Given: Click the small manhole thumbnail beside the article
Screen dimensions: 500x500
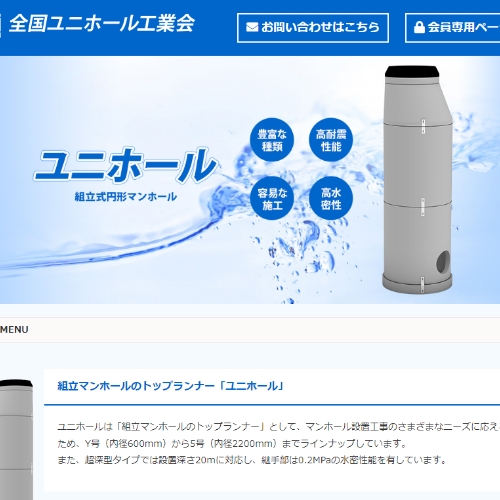Looking at the screenshot, I should (x=16, y=439).
